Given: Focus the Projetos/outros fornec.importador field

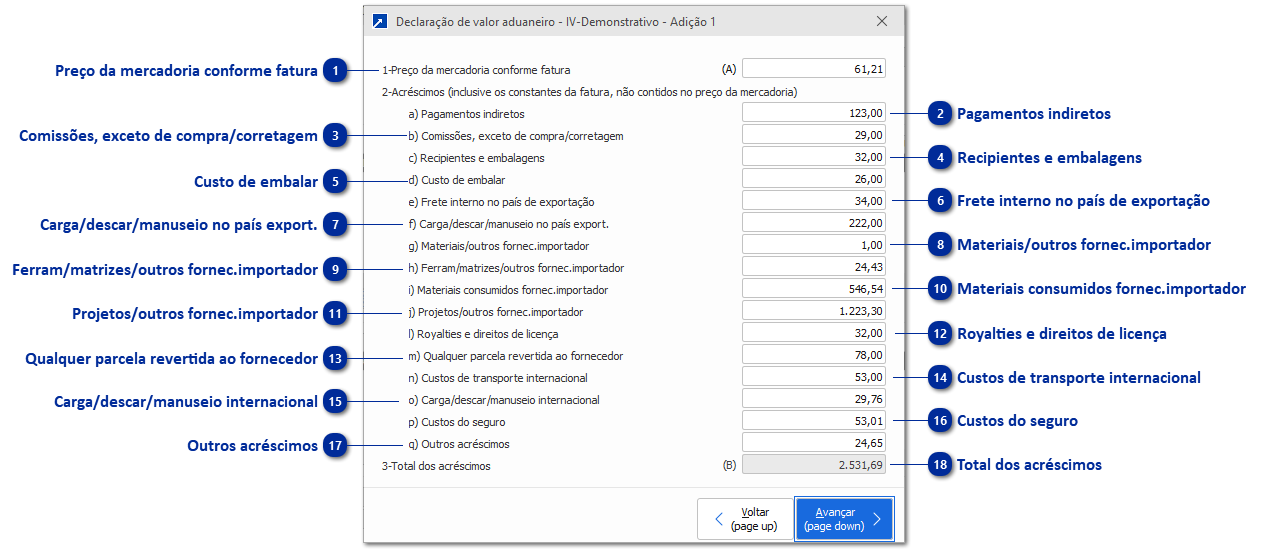Looking at the screenshot, I should [x=813, y=311].
